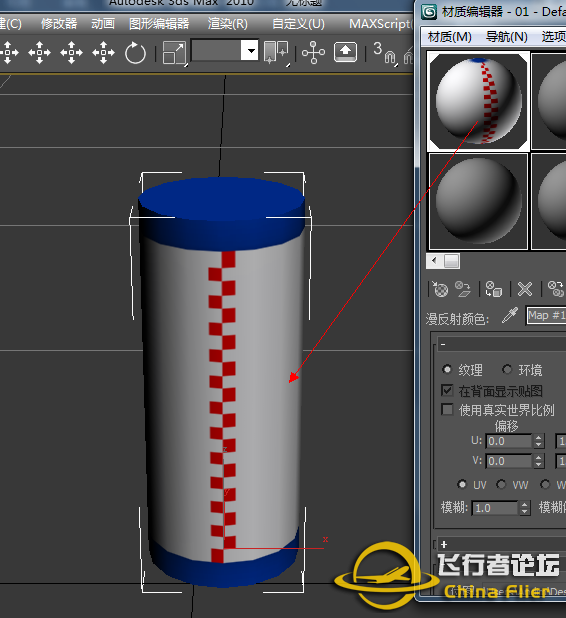The height and width of the screenshot is (618, 566).
Task: Click the U offset input field
Action: point(509,441)
